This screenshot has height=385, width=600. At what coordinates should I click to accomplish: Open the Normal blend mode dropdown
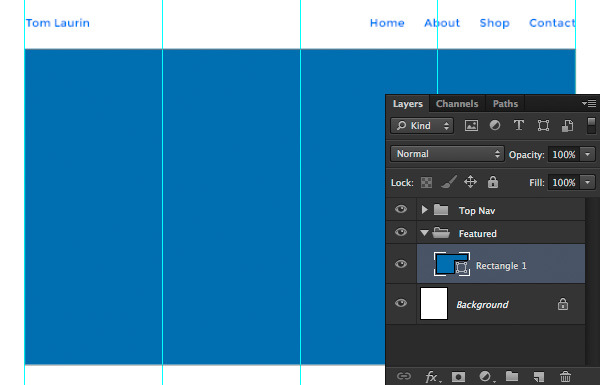pos(447,154)
